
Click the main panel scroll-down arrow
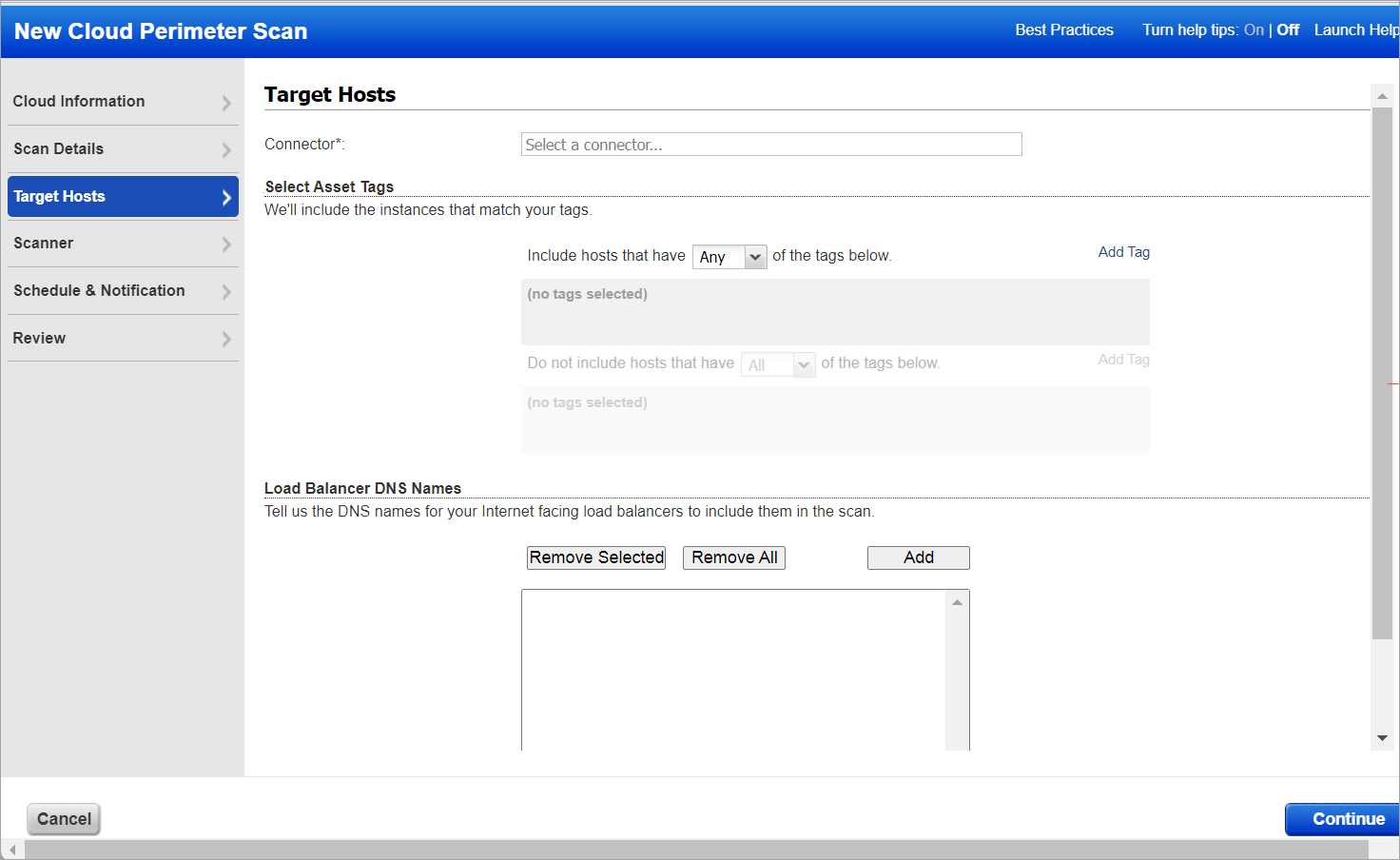1382,738
